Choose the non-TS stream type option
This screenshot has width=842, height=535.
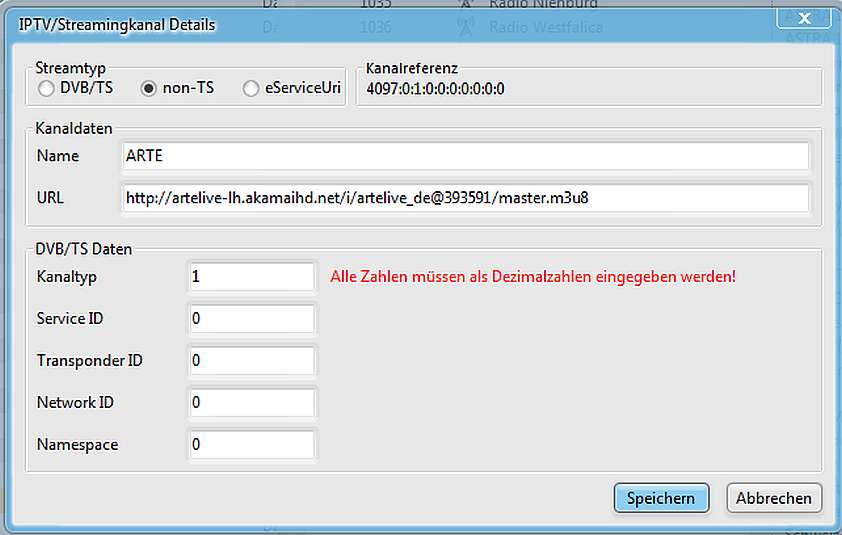tap(149, 89)
